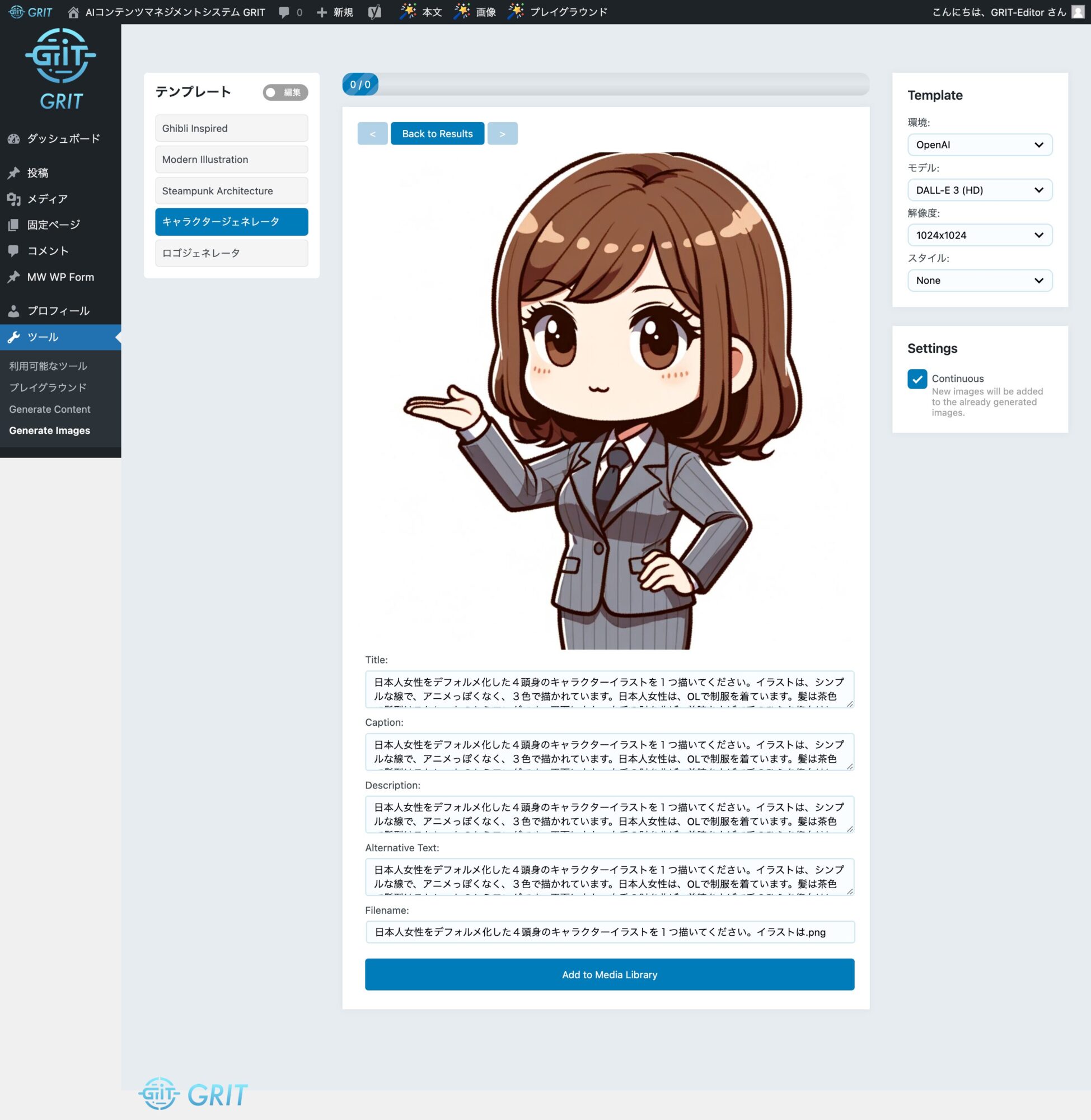
Task: Click the magic wand 画像 icon
Action: point(462,11)
